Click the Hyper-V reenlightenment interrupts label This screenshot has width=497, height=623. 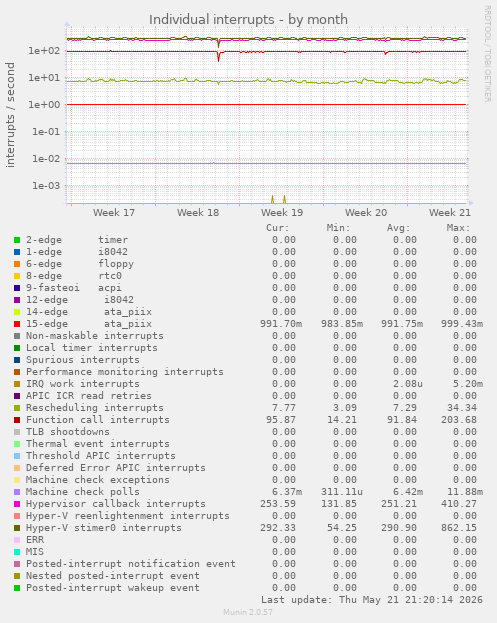click(x=128, y=516)
